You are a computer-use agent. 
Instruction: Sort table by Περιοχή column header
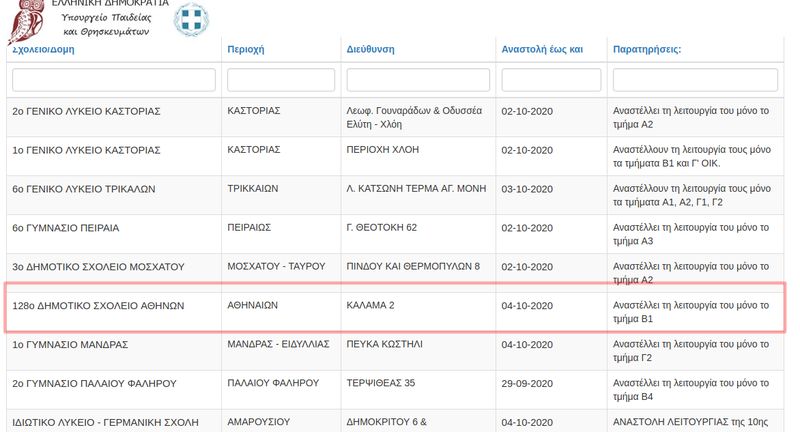246,48
